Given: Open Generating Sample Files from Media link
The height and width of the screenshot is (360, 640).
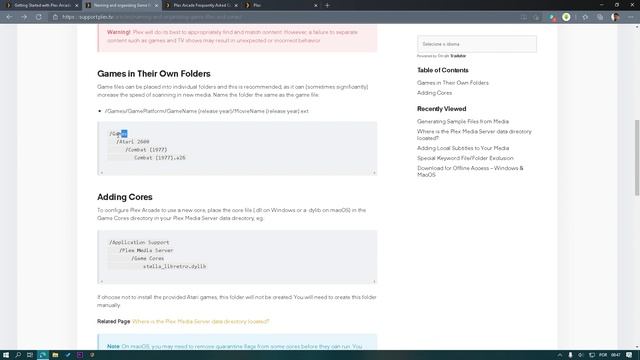Looking at the screenshot, I should [463, 122].
